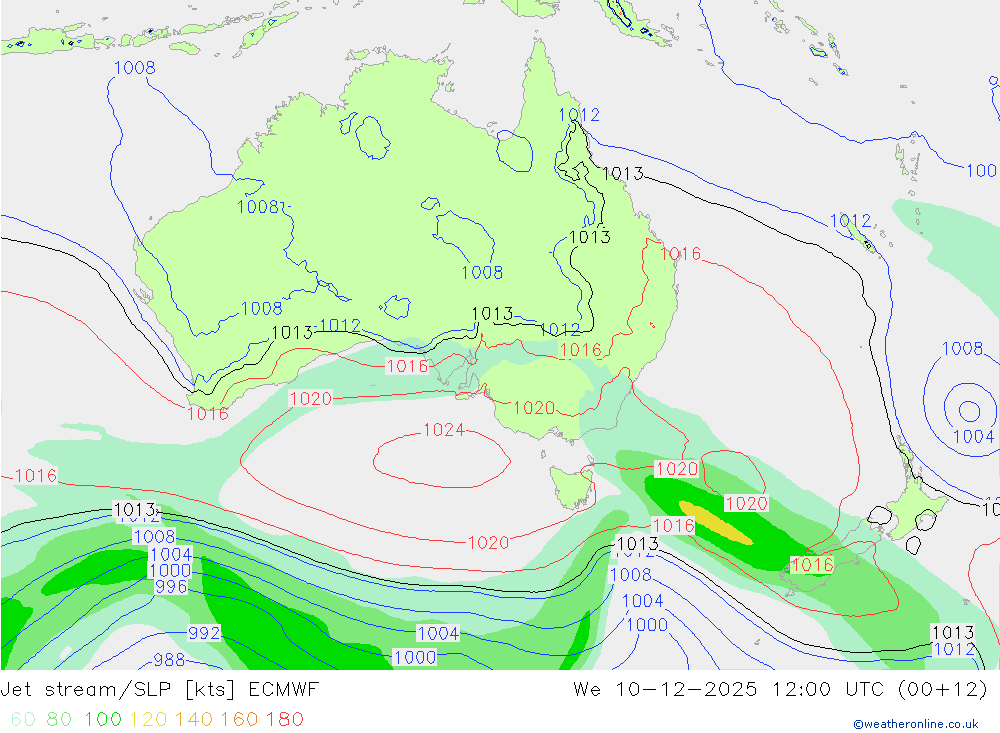Click the 1004 label inside the concentric low
1000x733 pixels.
pyautogui.click(x=973, y=437)
